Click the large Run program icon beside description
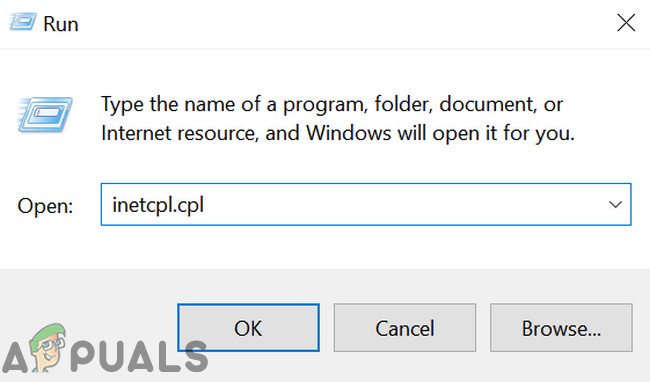This screenshot has height=382, width=650. (45, 114)
